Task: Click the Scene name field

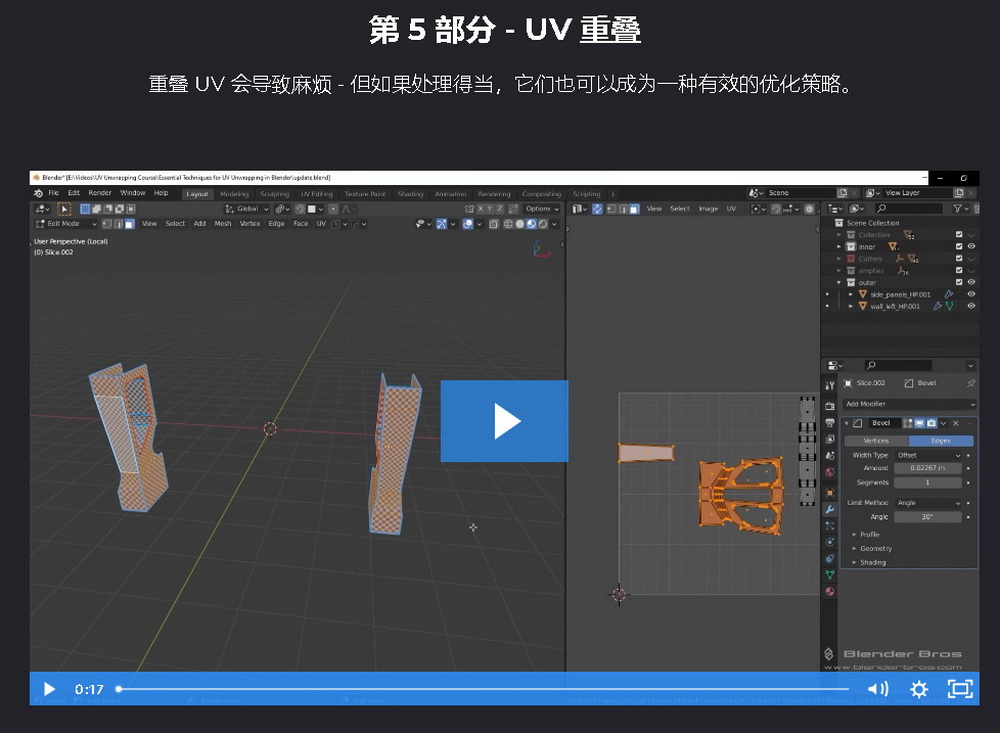Action: click(802, 193)
